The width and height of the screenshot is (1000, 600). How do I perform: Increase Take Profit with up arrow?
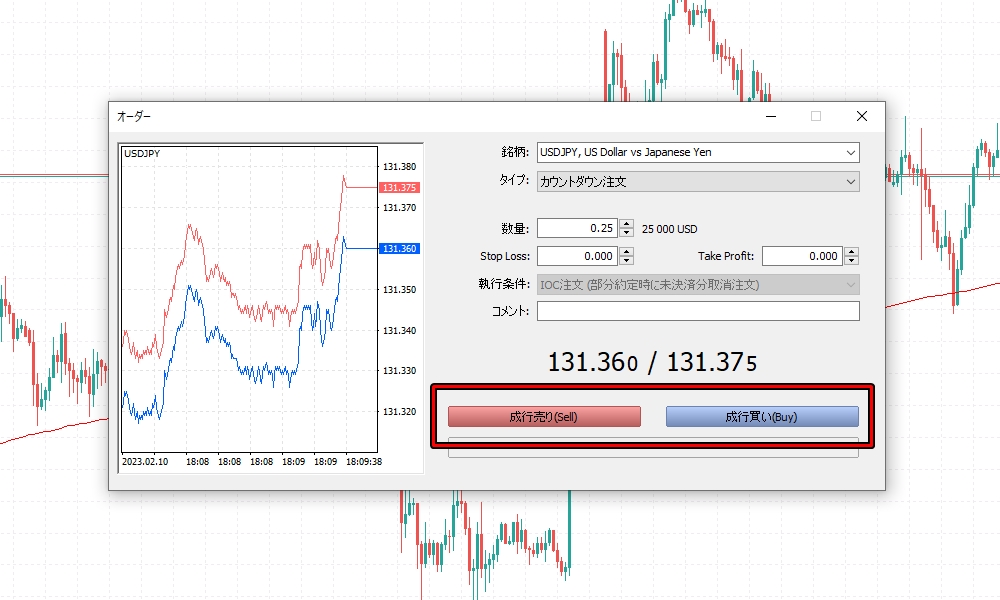pos(851,252)
